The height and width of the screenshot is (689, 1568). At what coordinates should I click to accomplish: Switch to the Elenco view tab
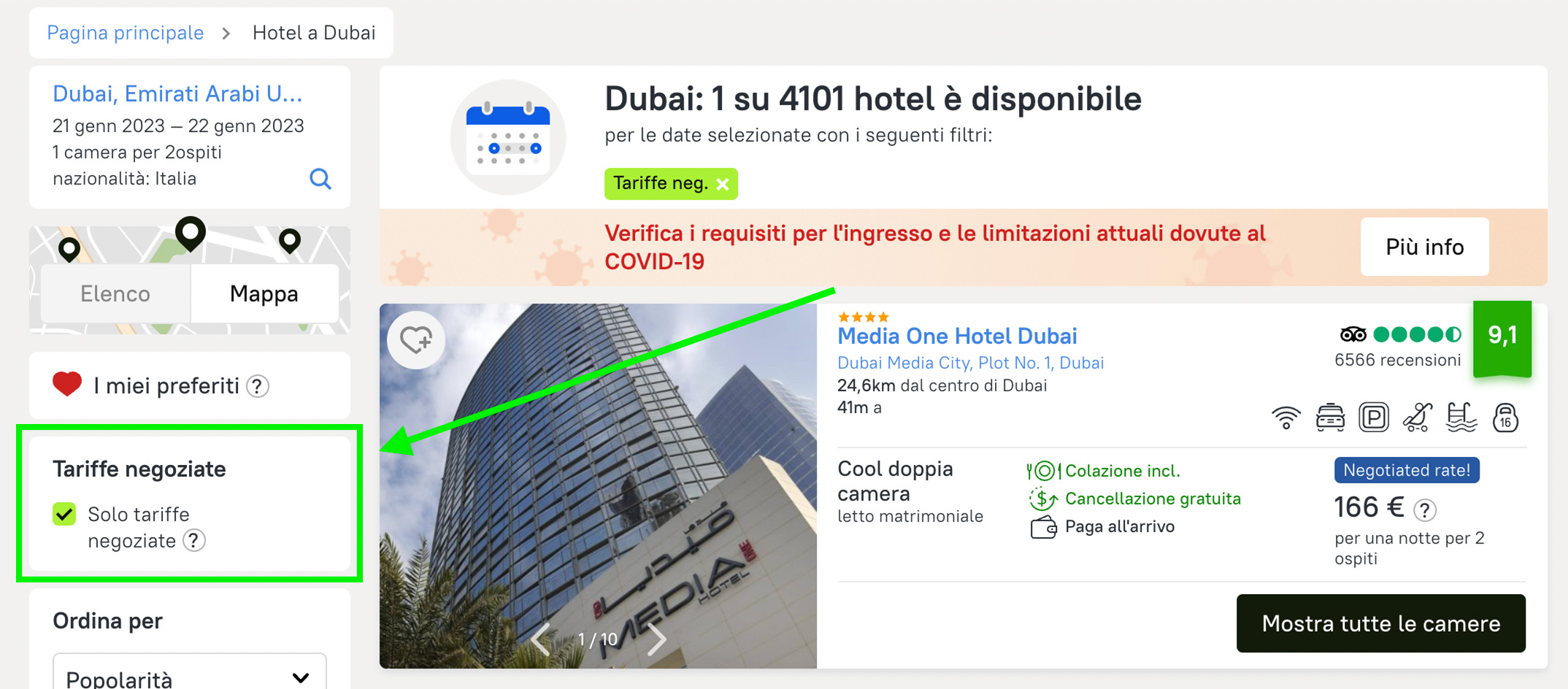coord(115,293)
